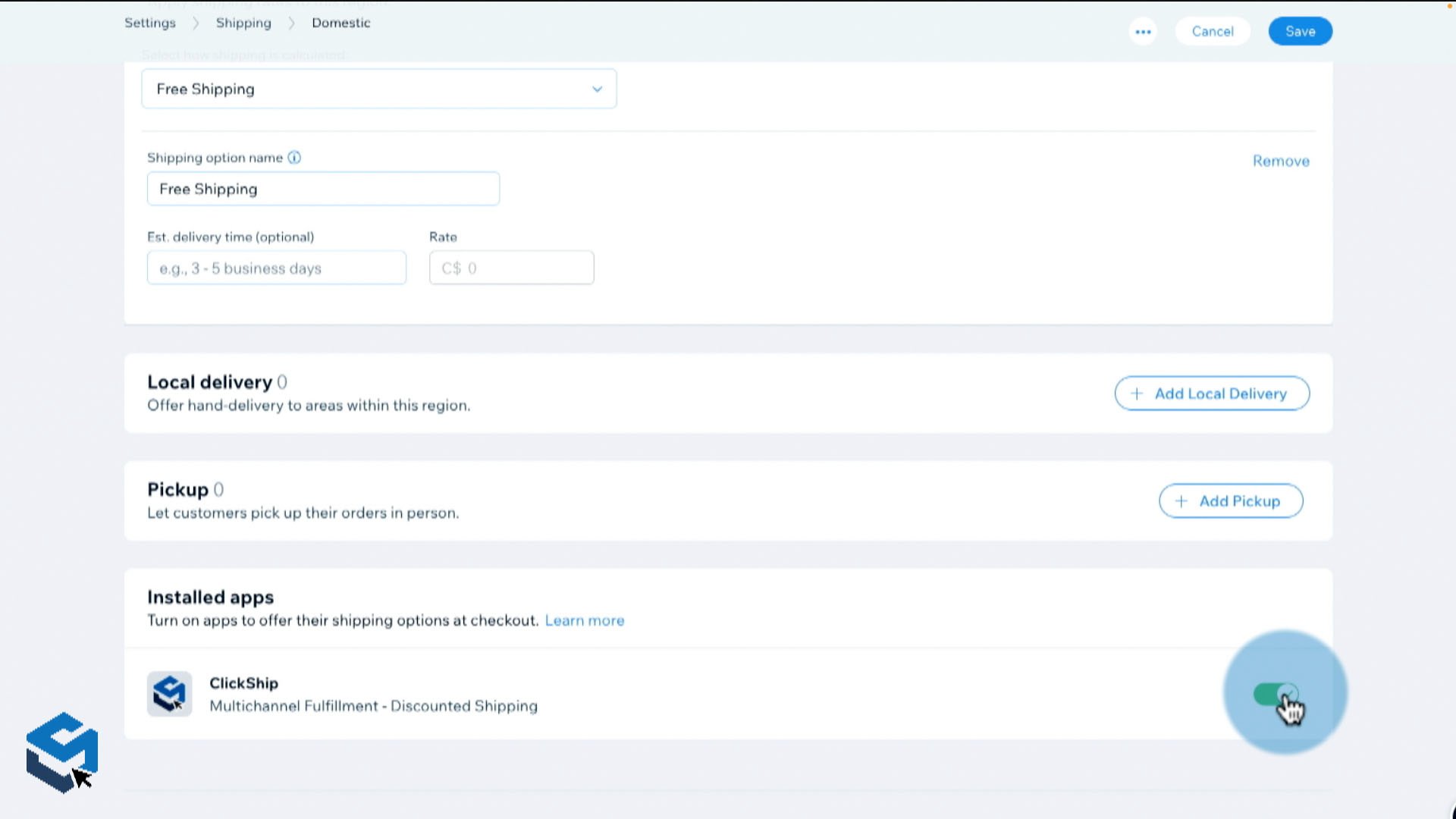Click the Rate input field for Free Shipping

click(512, 267)
